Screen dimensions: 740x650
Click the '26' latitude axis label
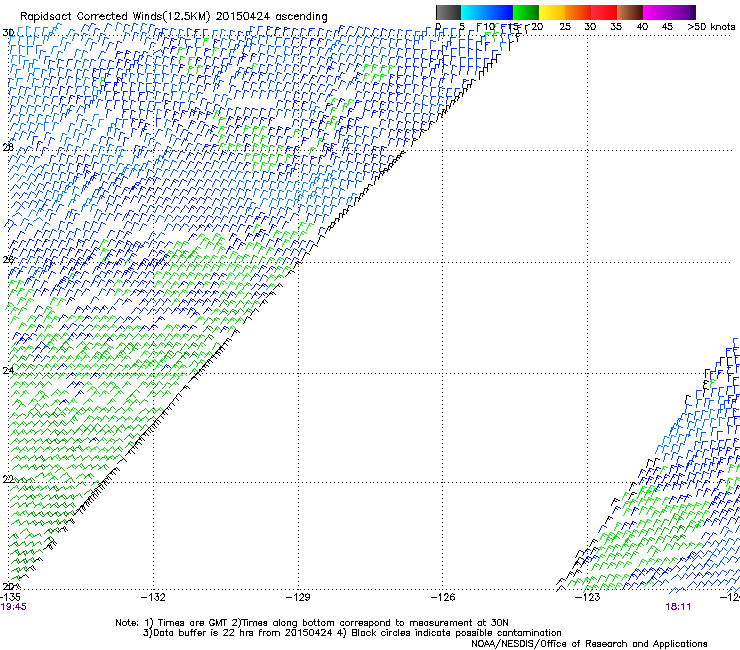8,260
